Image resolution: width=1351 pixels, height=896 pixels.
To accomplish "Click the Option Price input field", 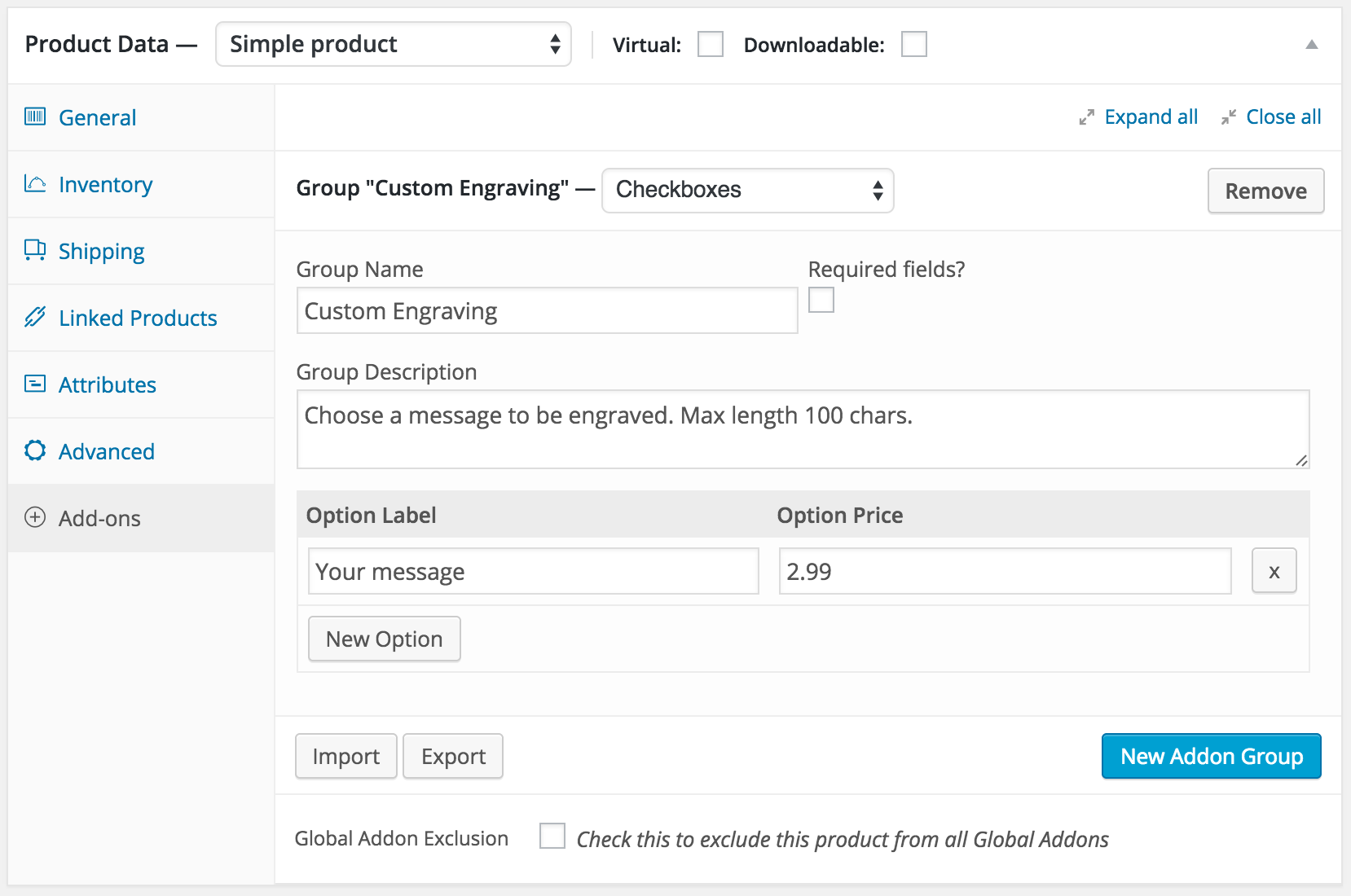I will click(1004, 571).
